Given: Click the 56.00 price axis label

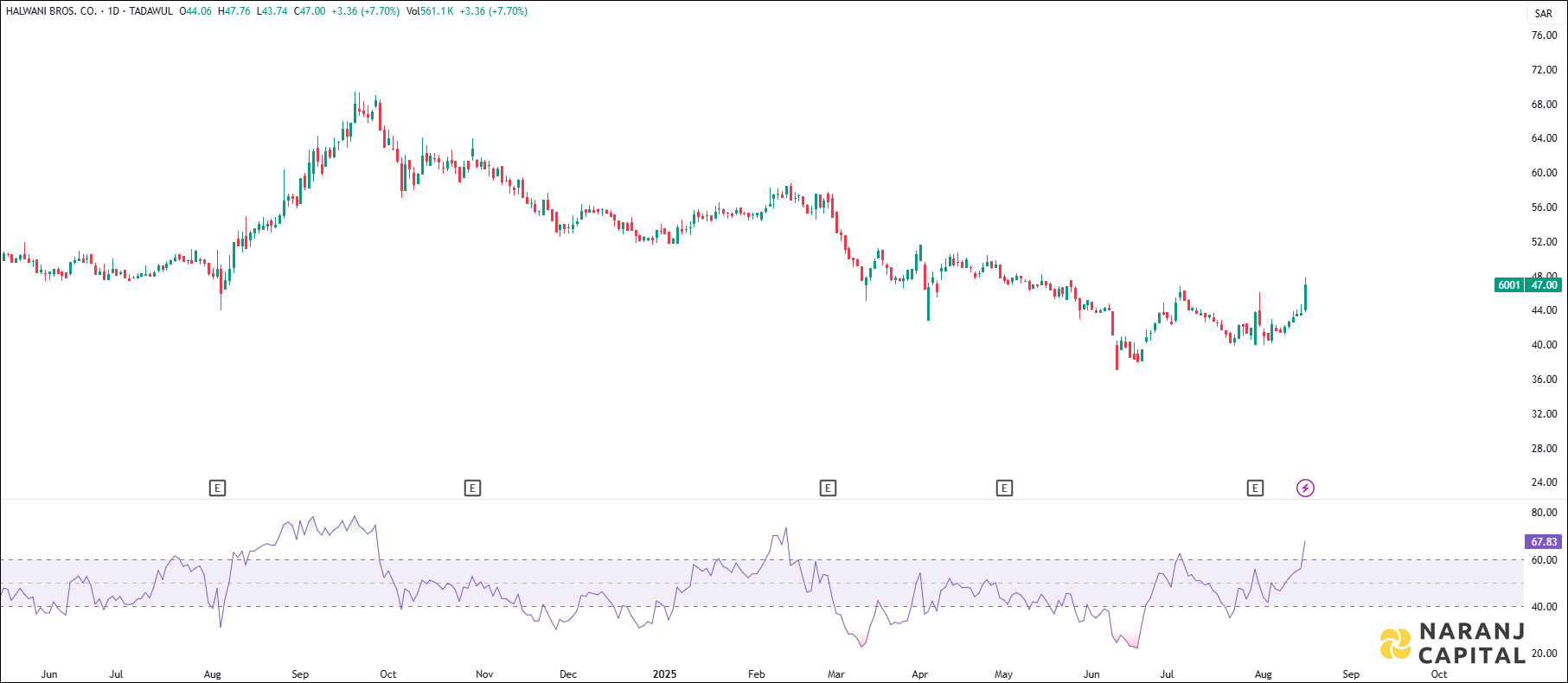Looking at the screenshot, I should [x=1545, y=207].
